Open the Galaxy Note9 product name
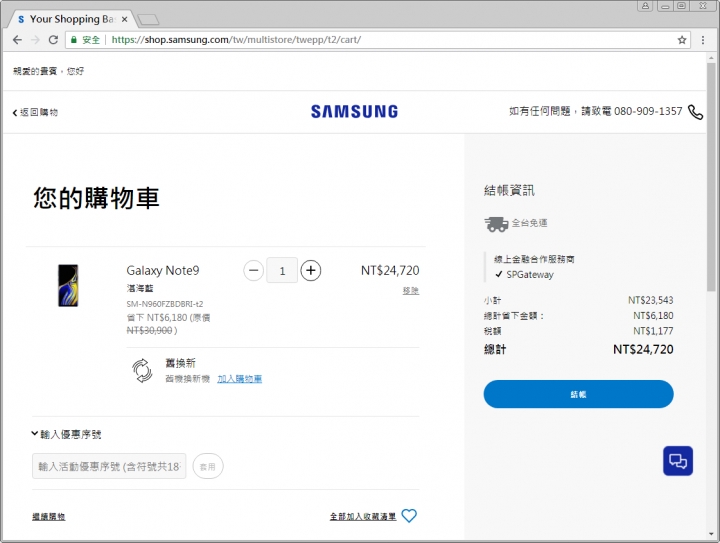 click(x=163, y=270)
